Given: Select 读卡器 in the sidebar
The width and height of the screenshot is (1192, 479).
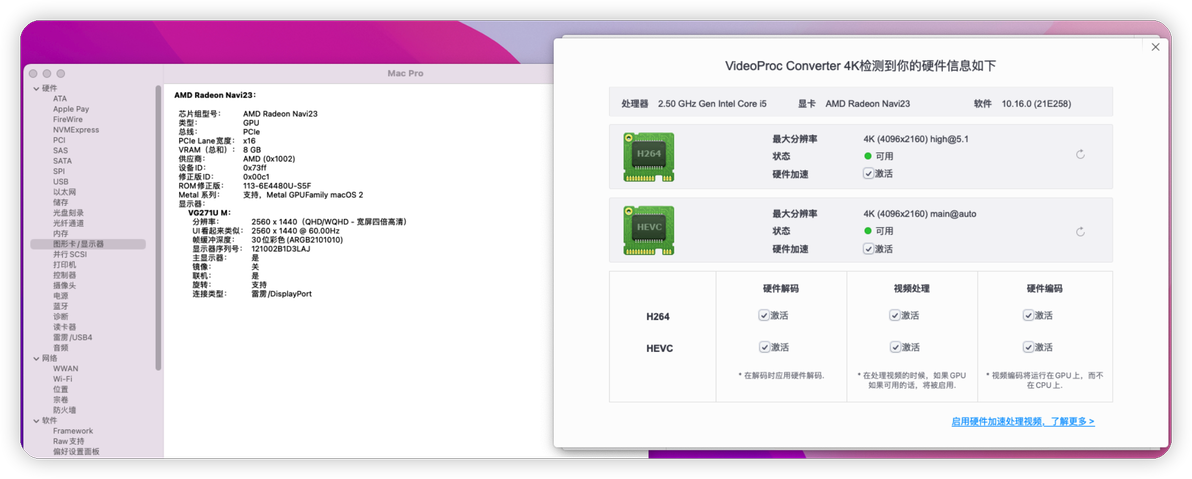Looking at the screenshot, I should coord(64,327).
